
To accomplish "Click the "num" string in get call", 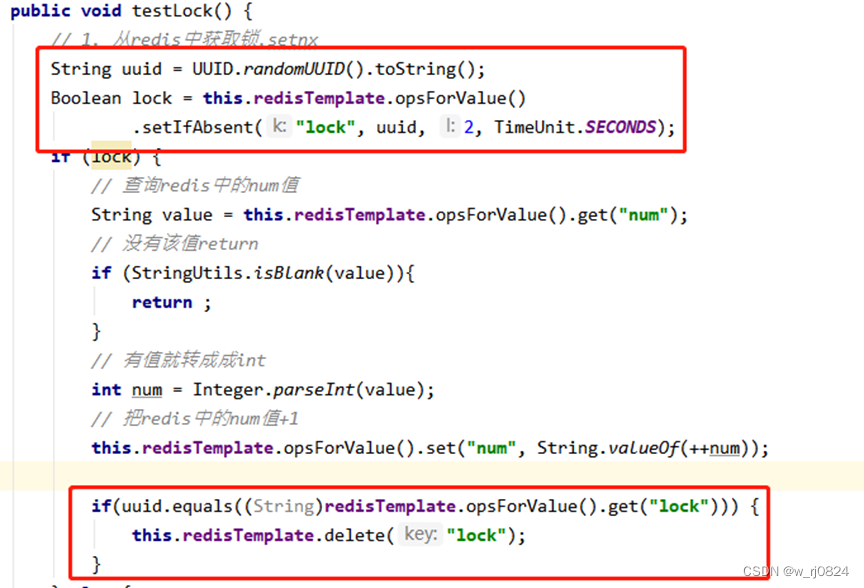I will pyautogui.click(x=643, y=214).
